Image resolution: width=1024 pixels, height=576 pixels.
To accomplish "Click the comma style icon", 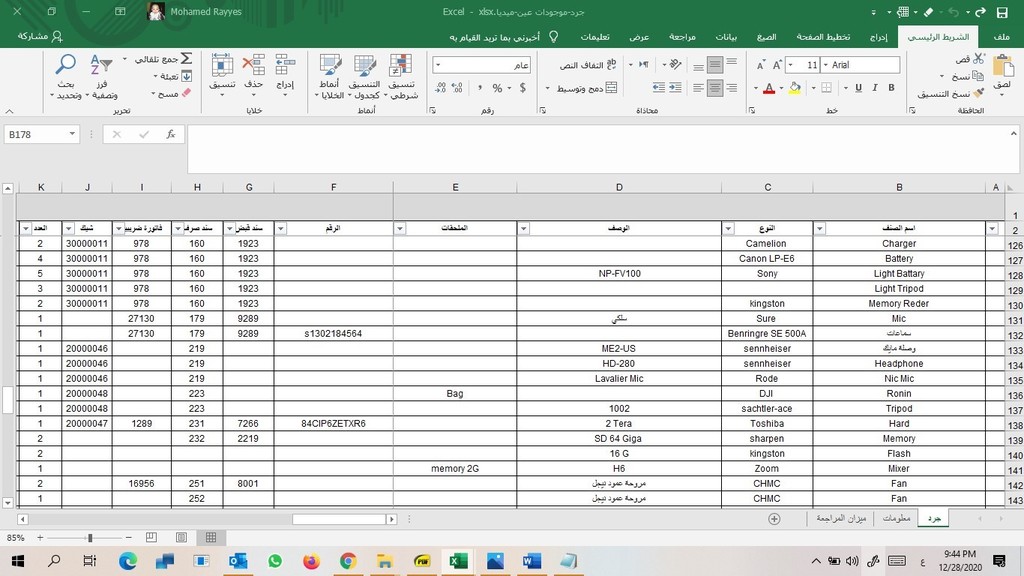I will point(479,88).
